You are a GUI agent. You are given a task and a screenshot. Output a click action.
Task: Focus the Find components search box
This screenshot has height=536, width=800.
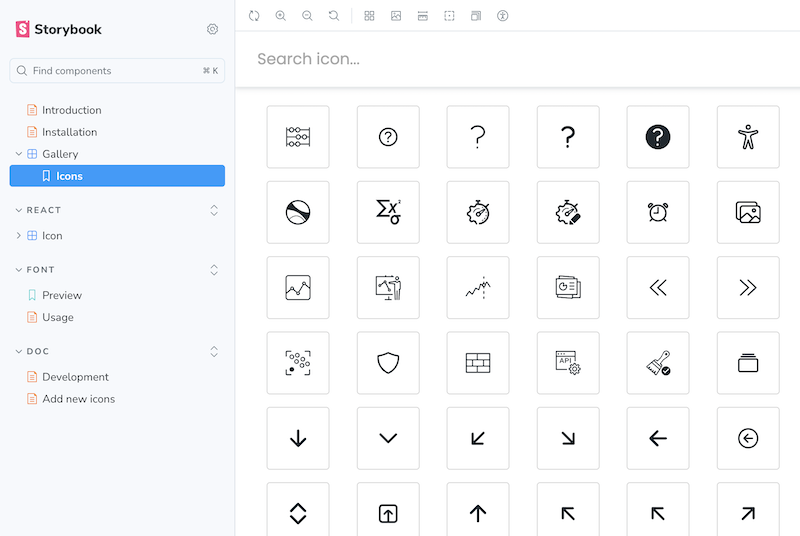coord(117,71)
